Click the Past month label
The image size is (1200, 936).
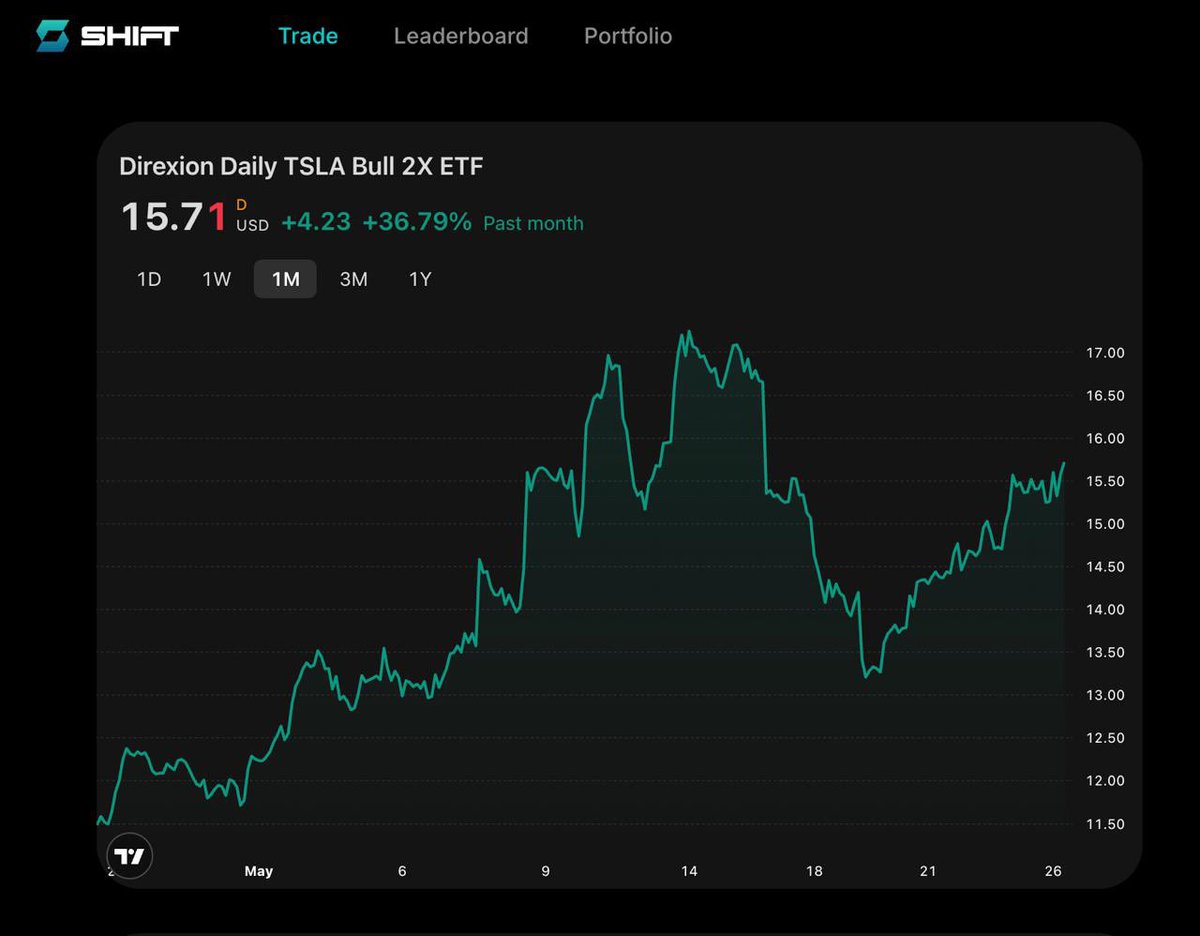533,223
